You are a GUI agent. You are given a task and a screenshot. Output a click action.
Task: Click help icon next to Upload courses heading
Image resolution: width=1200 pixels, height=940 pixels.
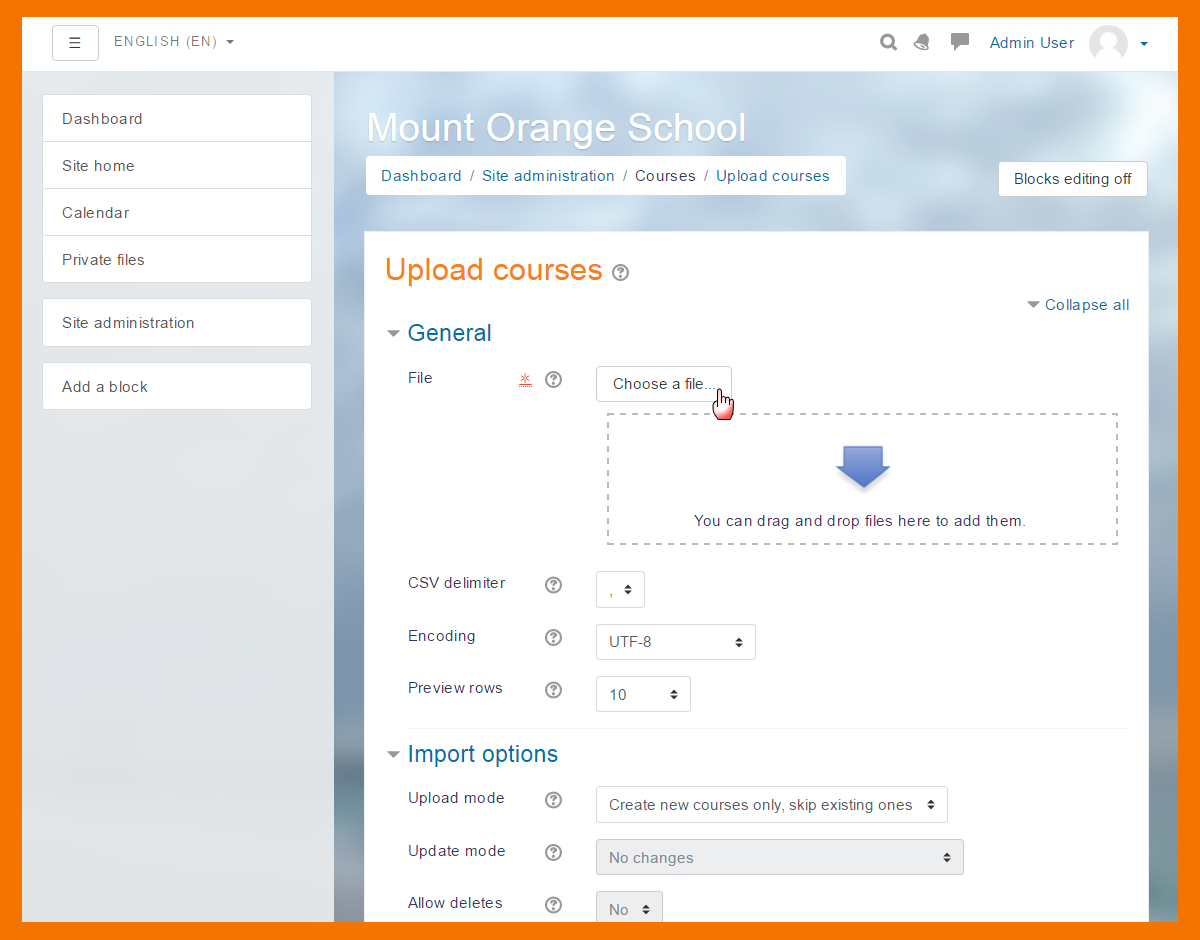tap(620, 272)
